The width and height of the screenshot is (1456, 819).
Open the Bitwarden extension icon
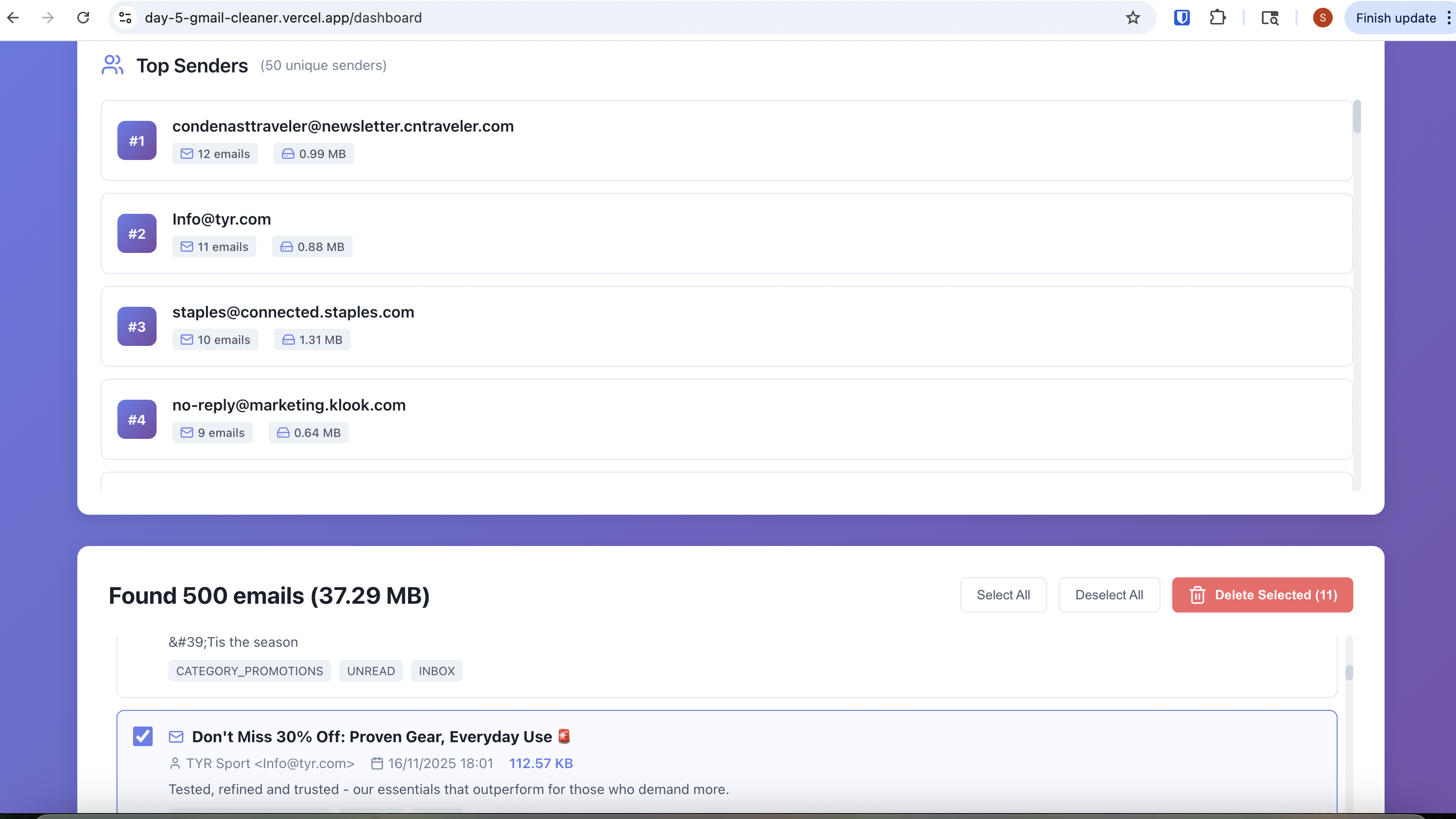(1182, 18)
